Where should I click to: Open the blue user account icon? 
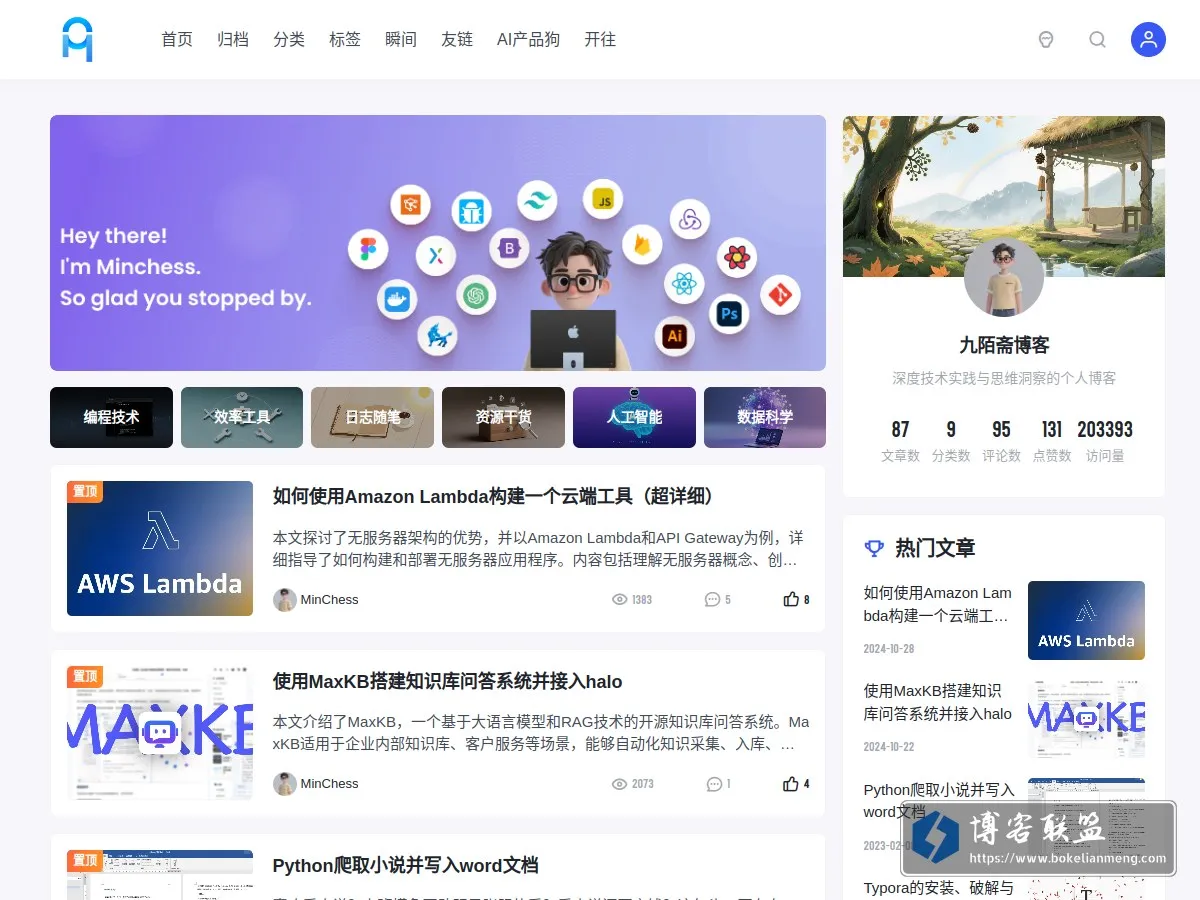tap(1148, 40)
